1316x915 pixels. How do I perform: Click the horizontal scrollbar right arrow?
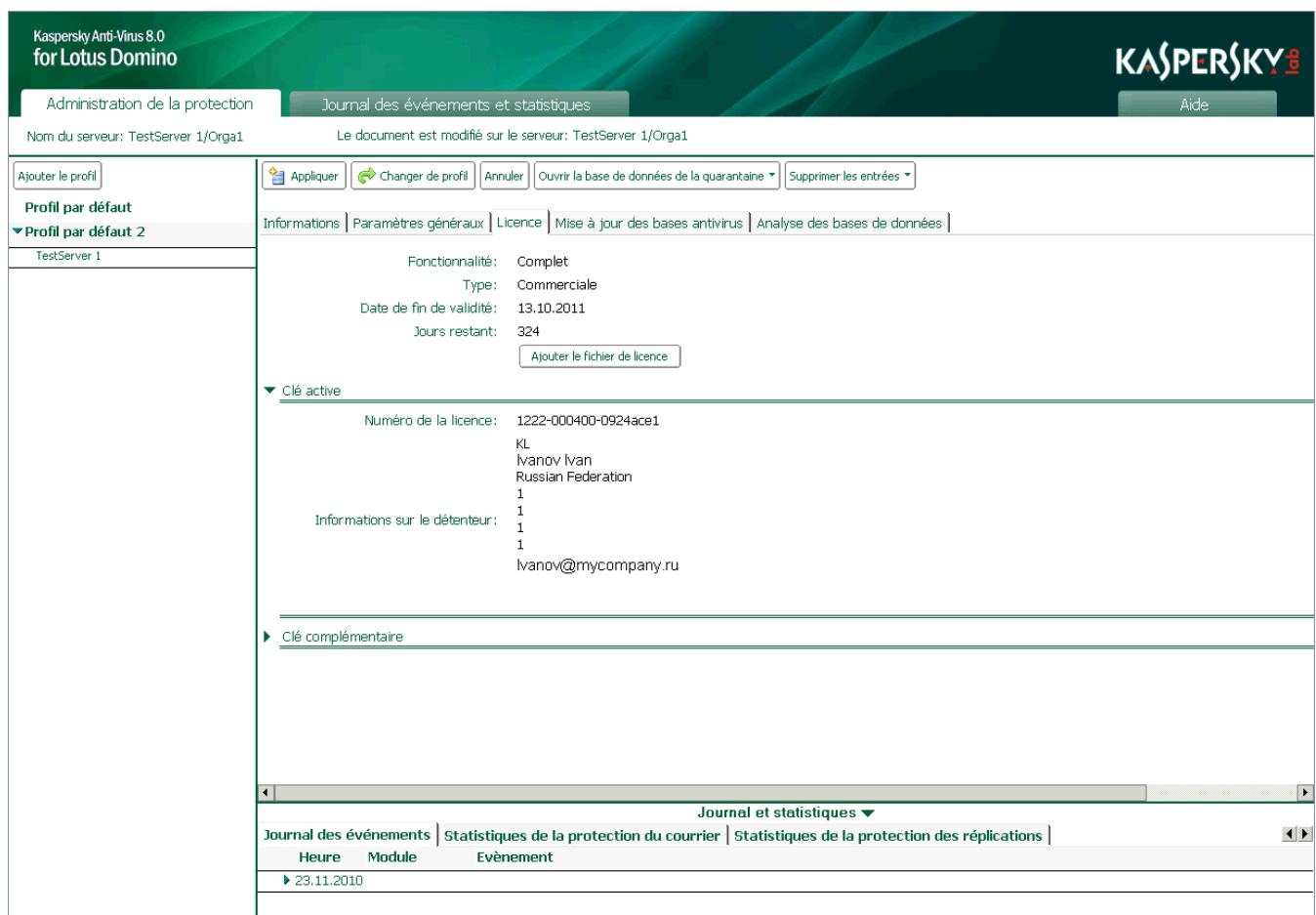click(1305, 793)
